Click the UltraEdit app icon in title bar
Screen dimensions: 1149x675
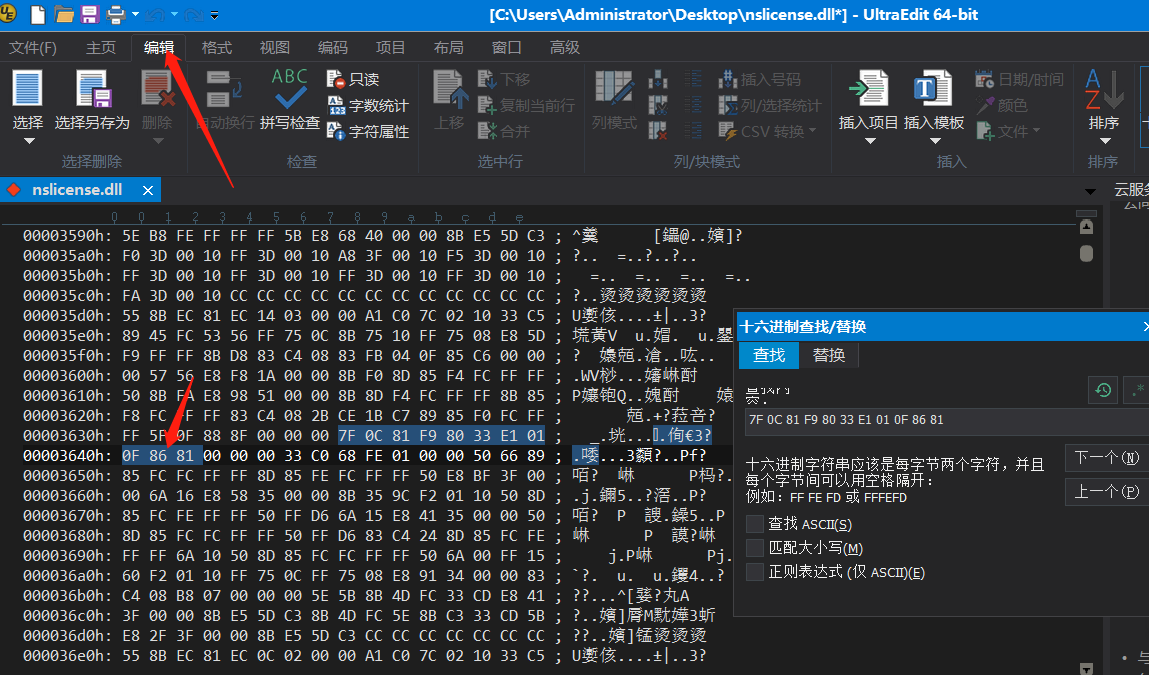(x=9, y=14)
